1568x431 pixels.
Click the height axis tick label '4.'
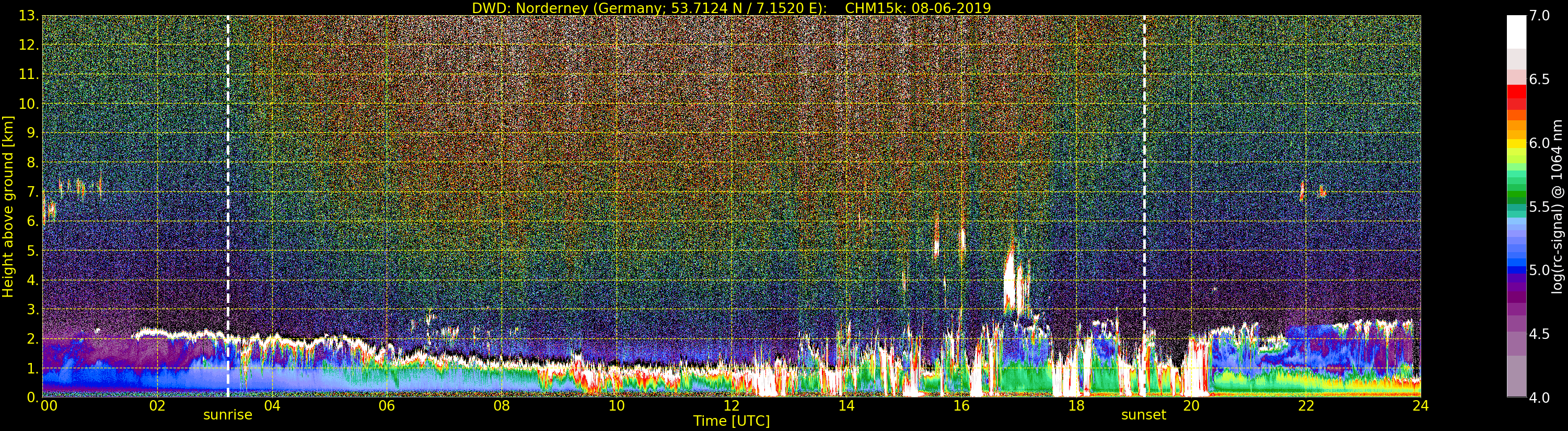pos(32,280)
